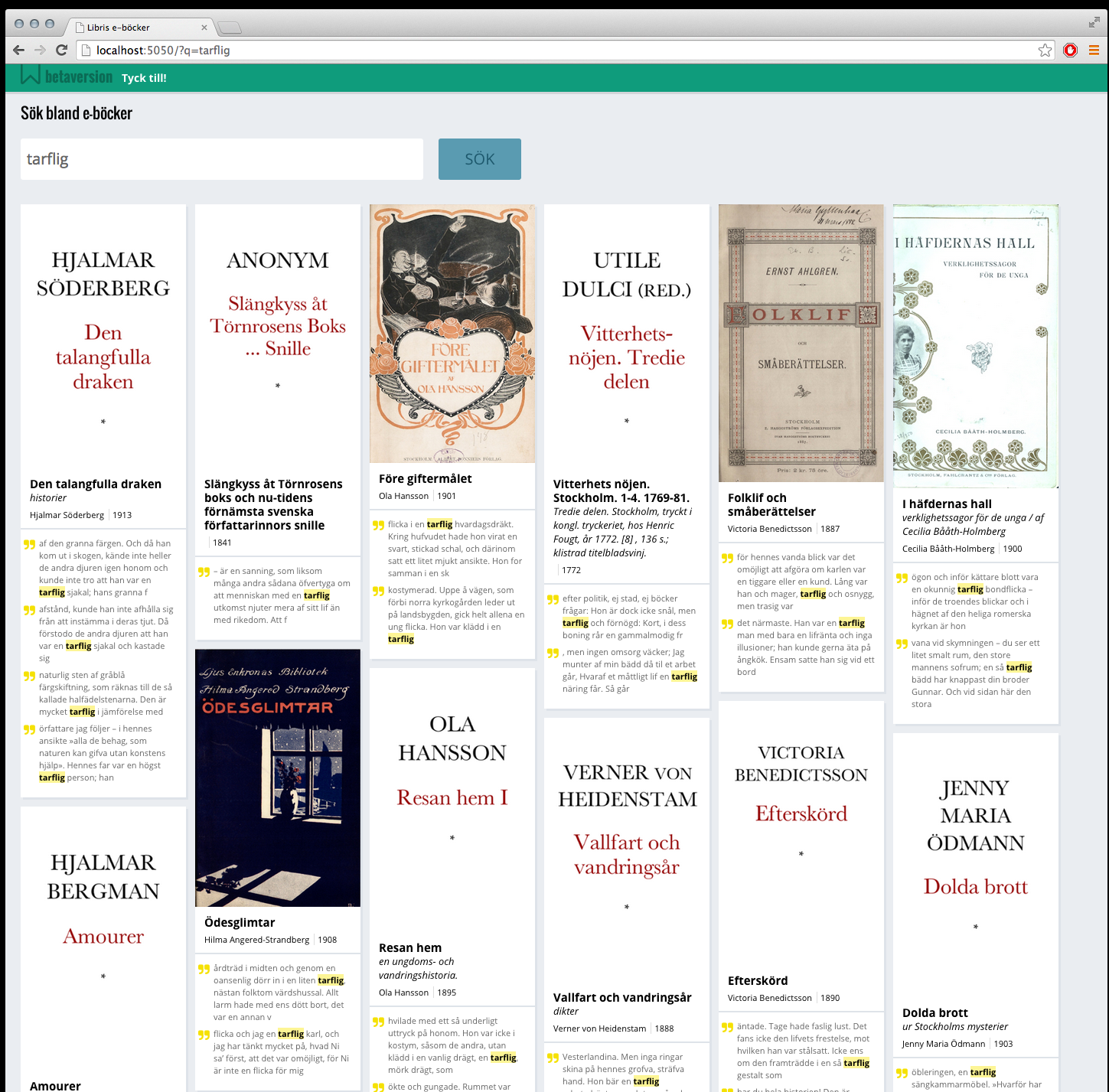Click title Slängkyss åt Törnrosens boks
This screenshot has height=1092, width=1109.
pyautogui.click(x=273, y=504)
